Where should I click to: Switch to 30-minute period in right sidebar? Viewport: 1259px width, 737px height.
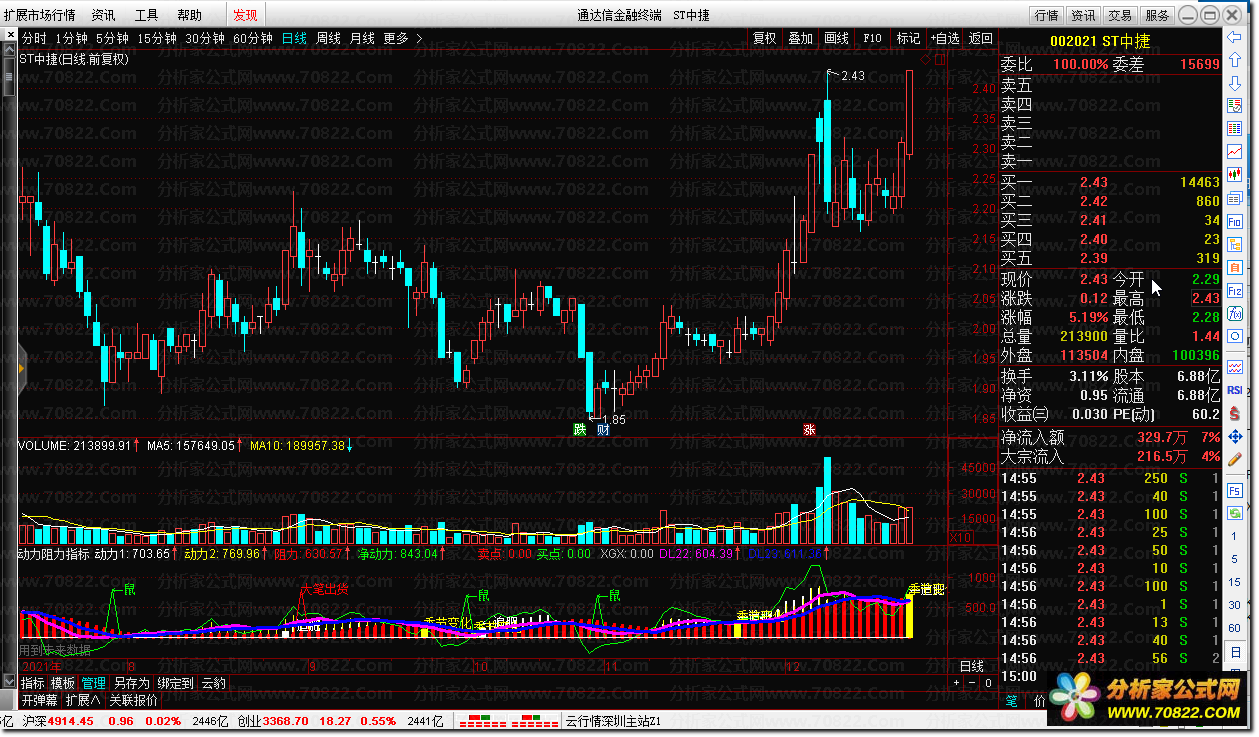pyautogui.click(x=1234, y=606)
